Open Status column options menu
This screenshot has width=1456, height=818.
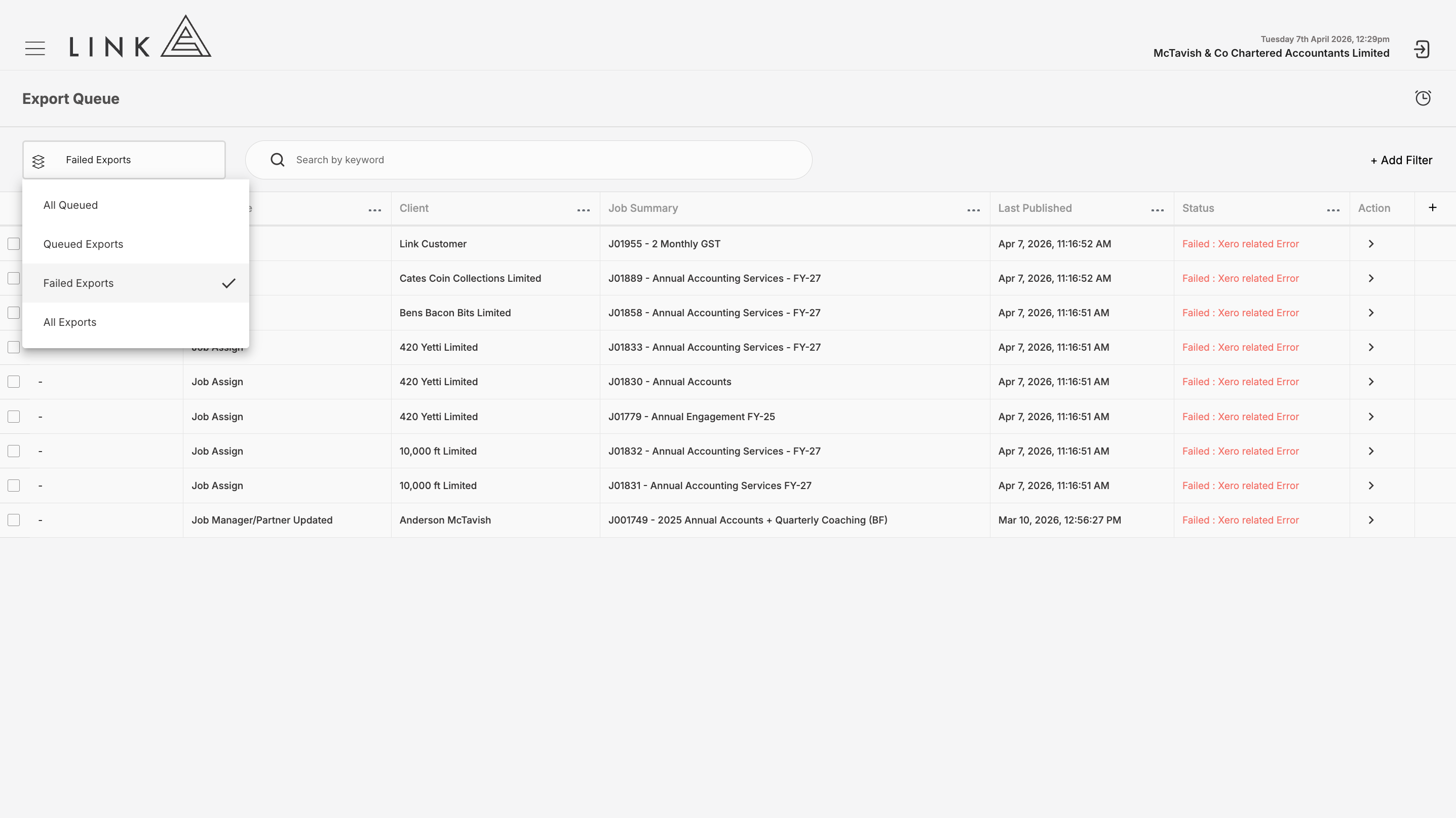(x=1333, y=210)
